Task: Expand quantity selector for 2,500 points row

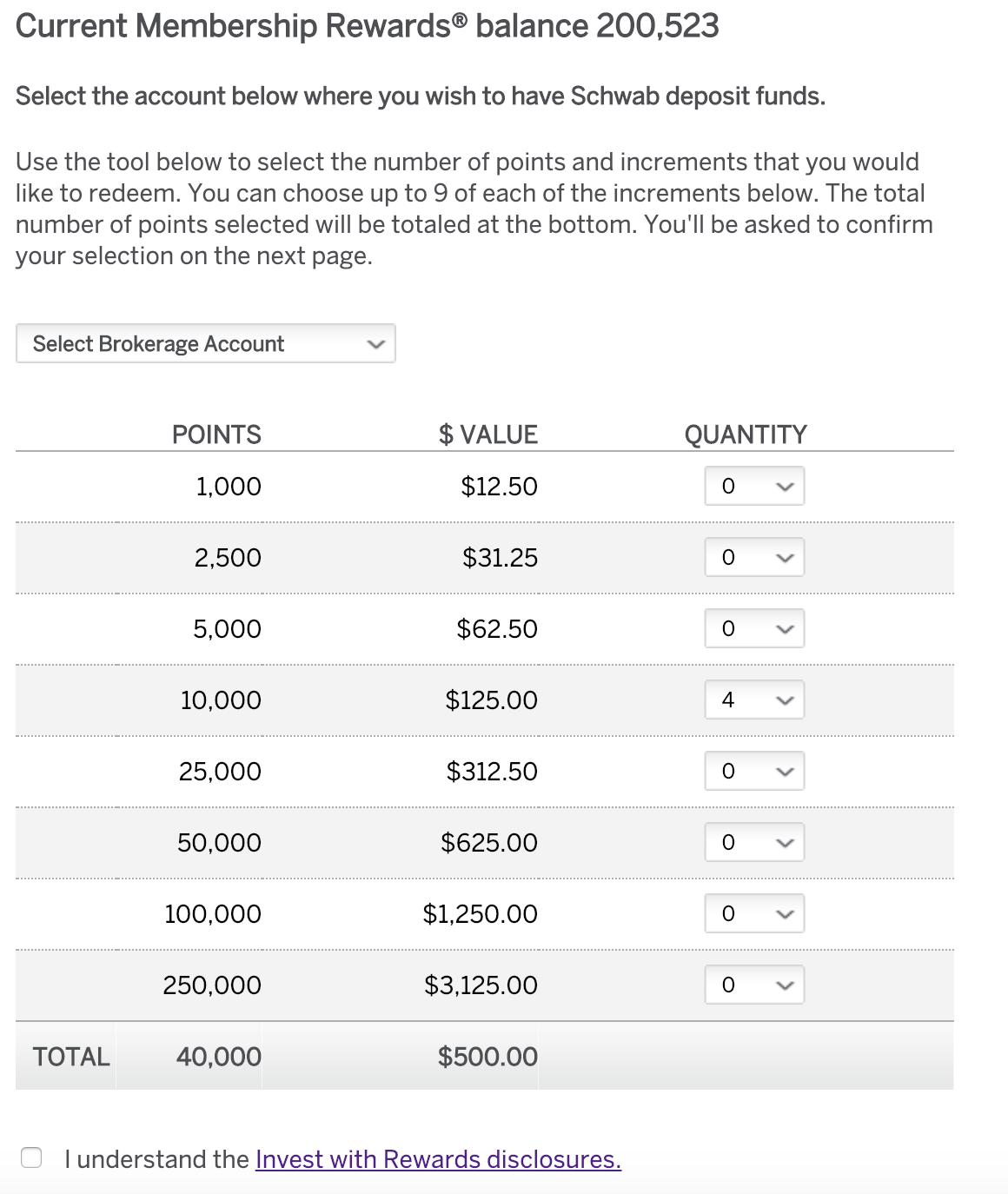Action: click(x=754, y=557)
